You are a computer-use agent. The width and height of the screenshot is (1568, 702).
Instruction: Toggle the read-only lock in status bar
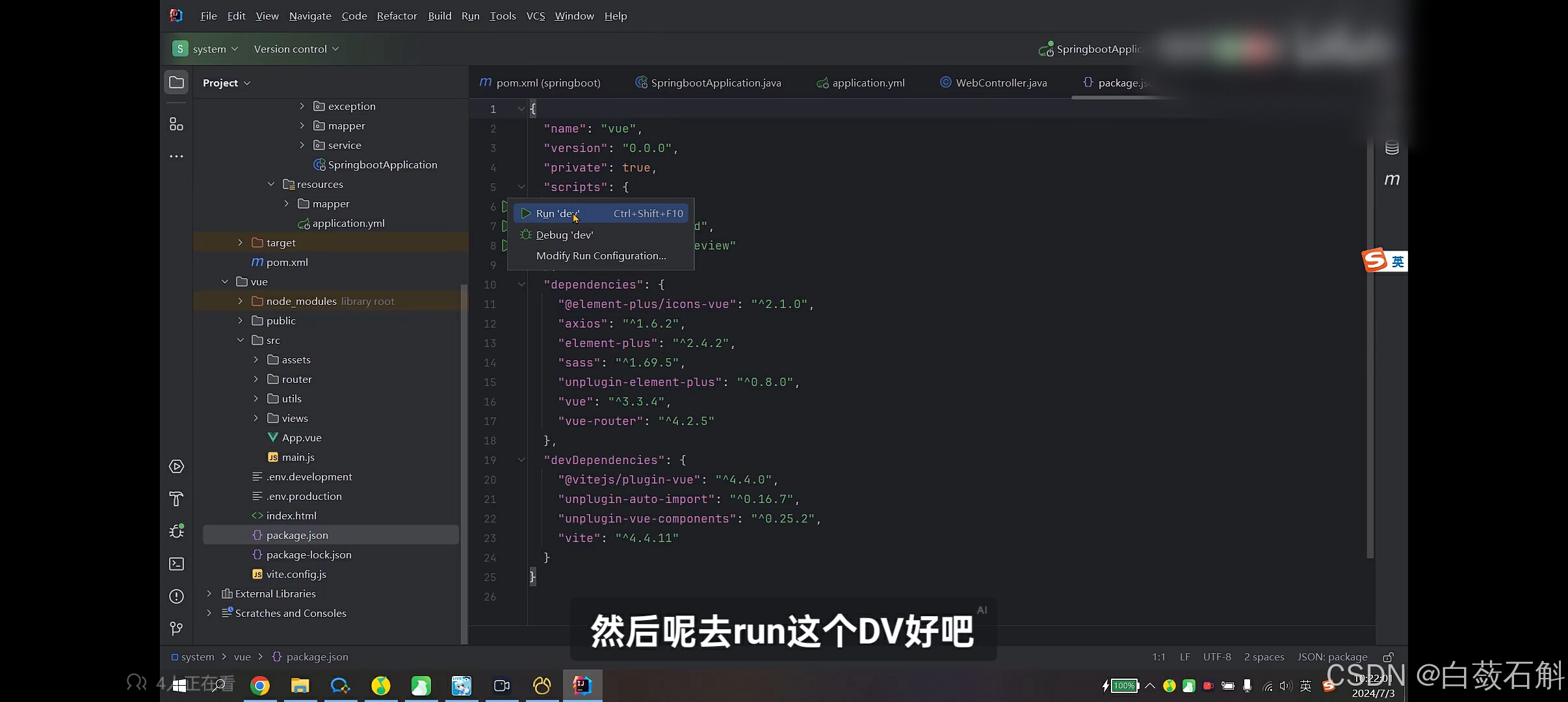click(x=1388, y=657)
